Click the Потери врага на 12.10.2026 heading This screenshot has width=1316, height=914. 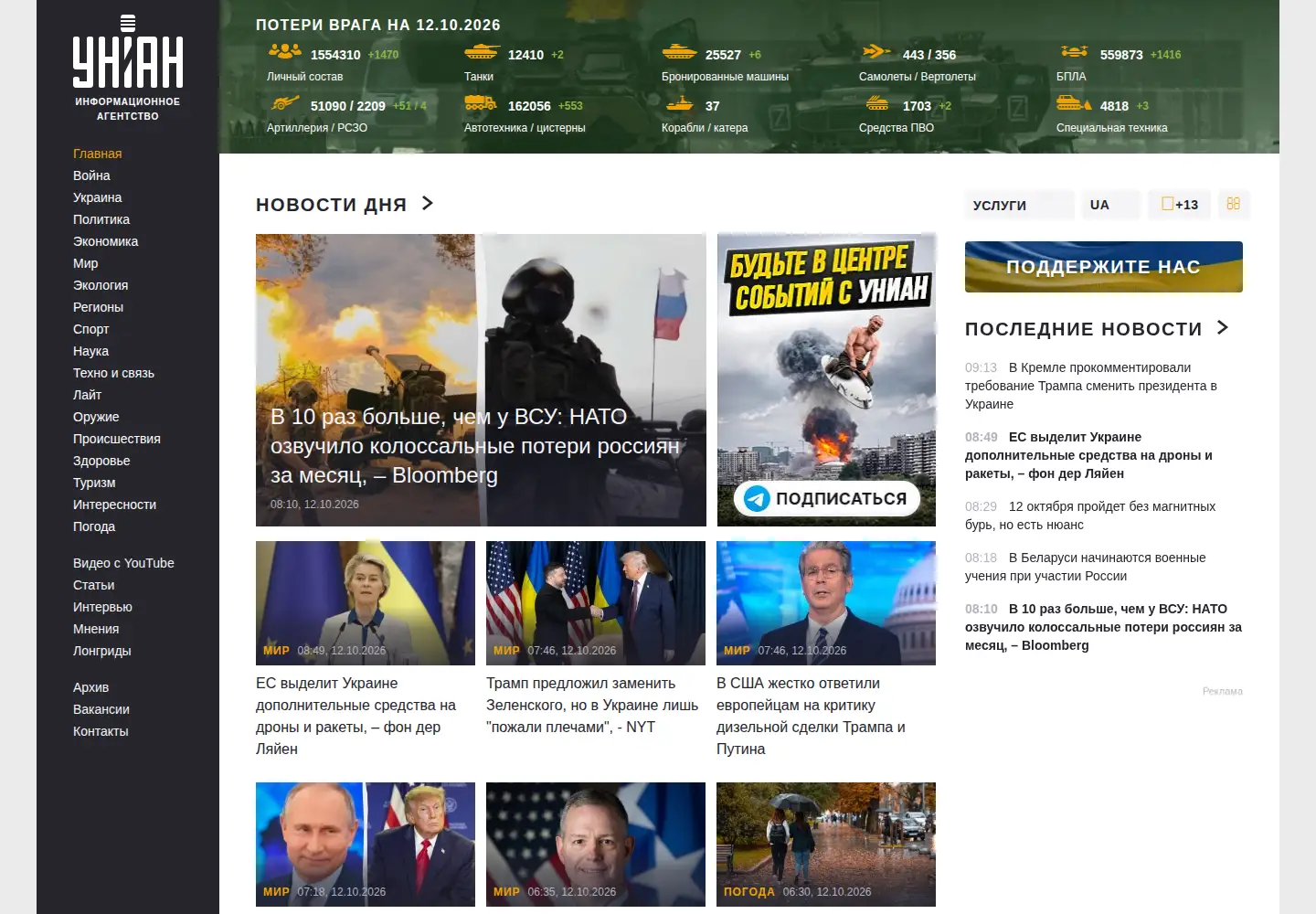pos(378,25)
